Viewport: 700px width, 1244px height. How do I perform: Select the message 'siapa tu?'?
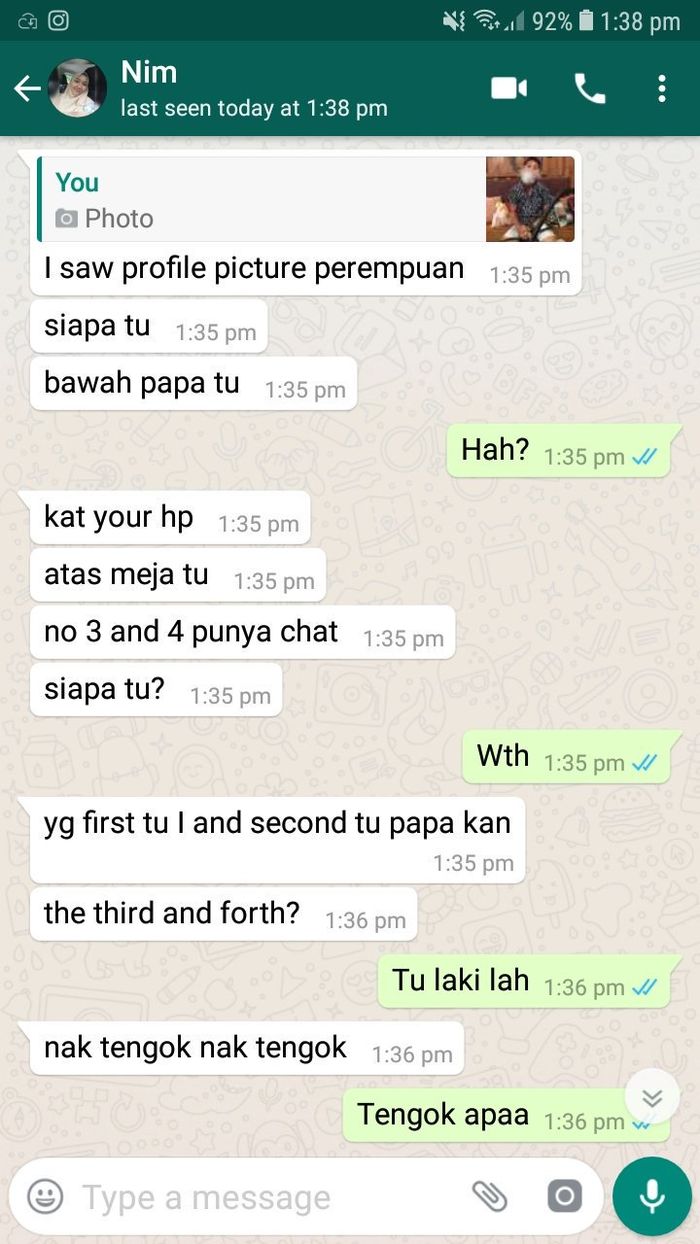pos(157,690)
